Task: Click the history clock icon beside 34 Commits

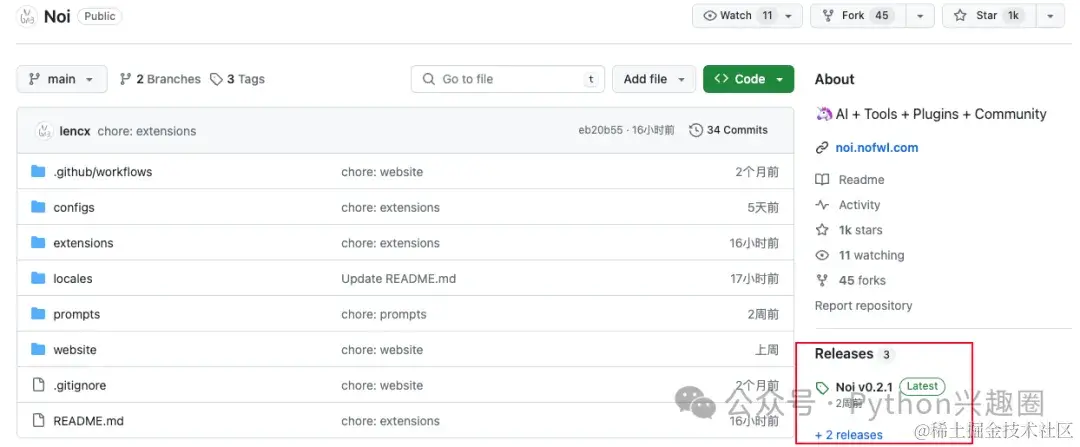Action: point(696,130)
